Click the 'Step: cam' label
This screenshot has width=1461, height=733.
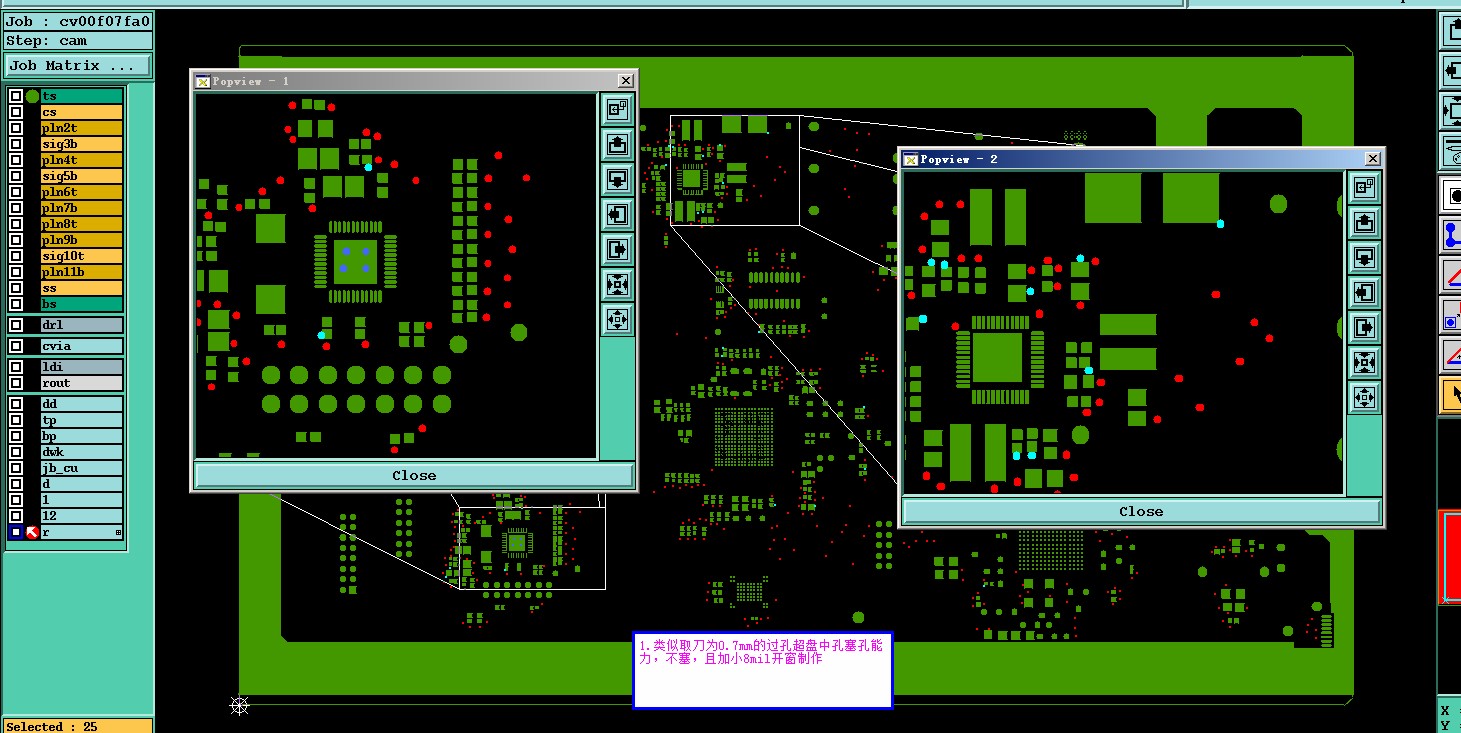click(x=78, y=41)
